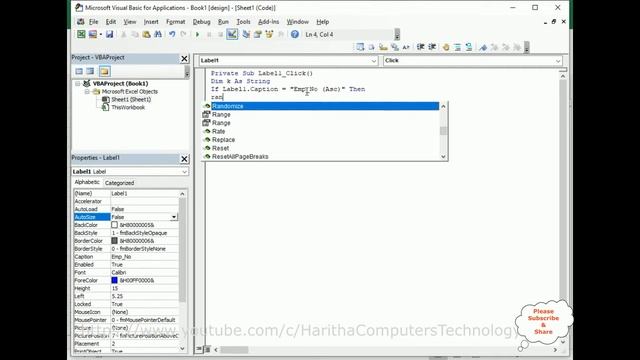
Task: Open the Insert menu
Action: point(151,22)
